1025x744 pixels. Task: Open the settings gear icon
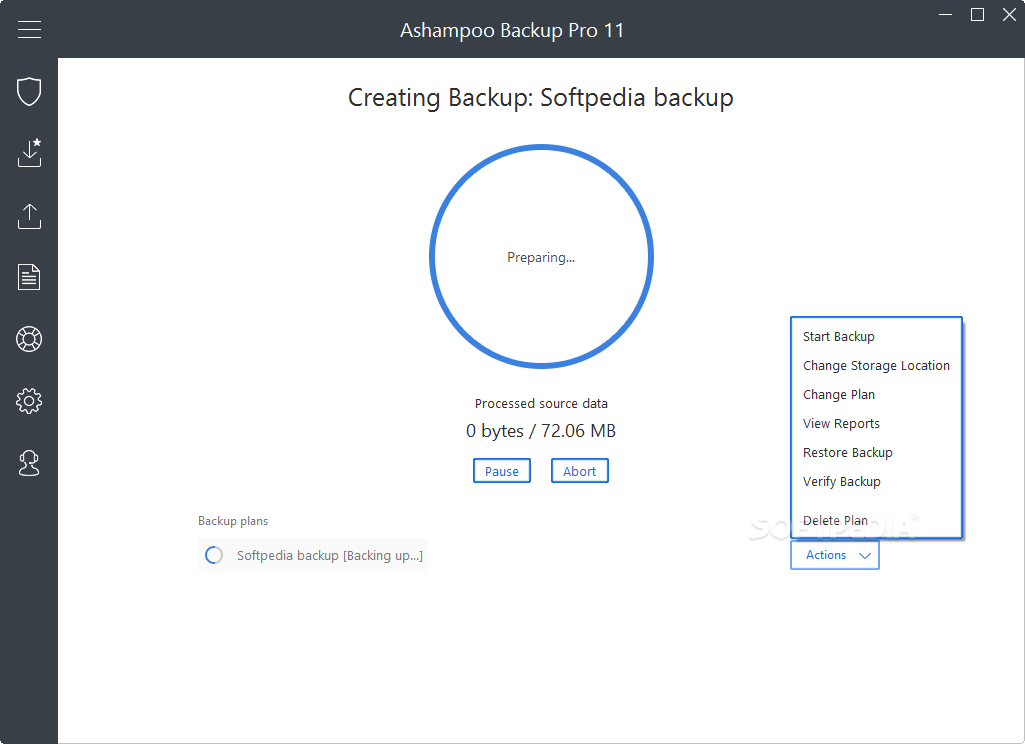point(29,401)
